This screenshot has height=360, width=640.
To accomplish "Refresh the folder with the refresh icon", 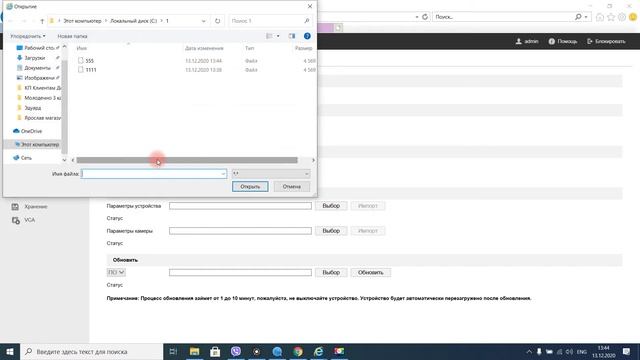I will [218, 21].
